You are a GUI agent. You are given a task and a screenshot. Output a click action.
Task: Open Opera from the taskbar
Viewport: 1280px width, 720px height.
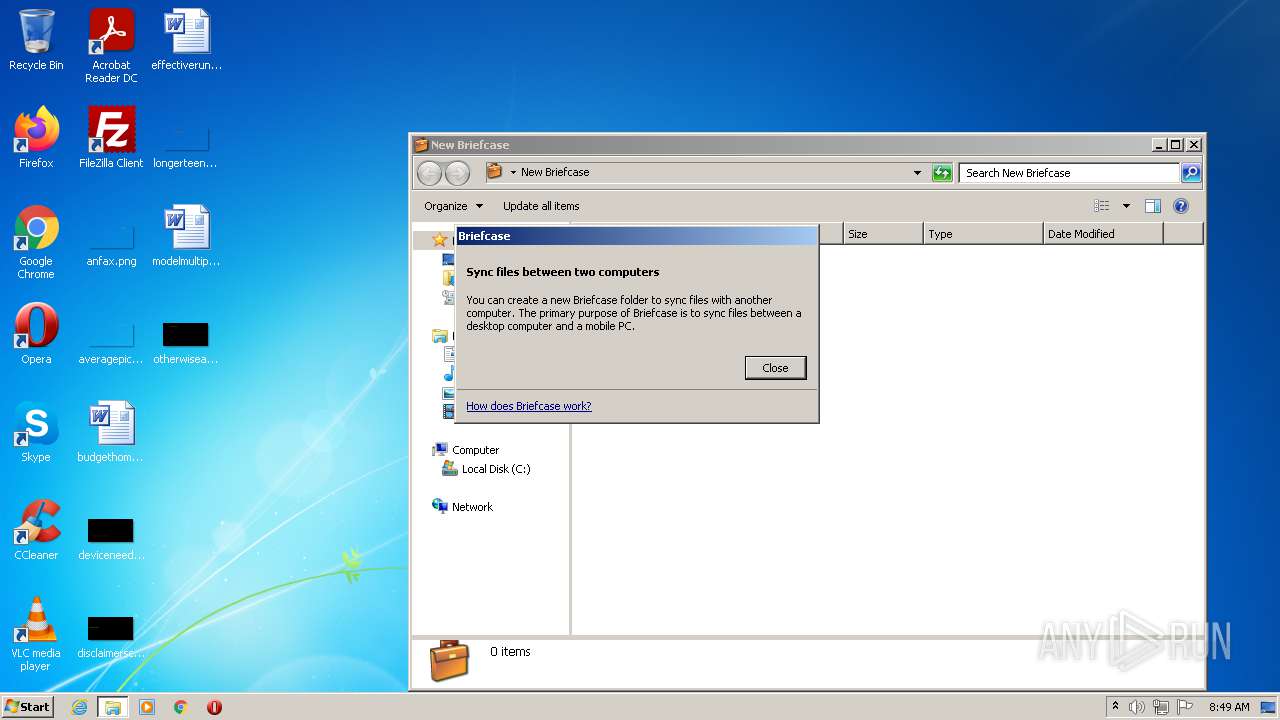[x=214, y=707]
